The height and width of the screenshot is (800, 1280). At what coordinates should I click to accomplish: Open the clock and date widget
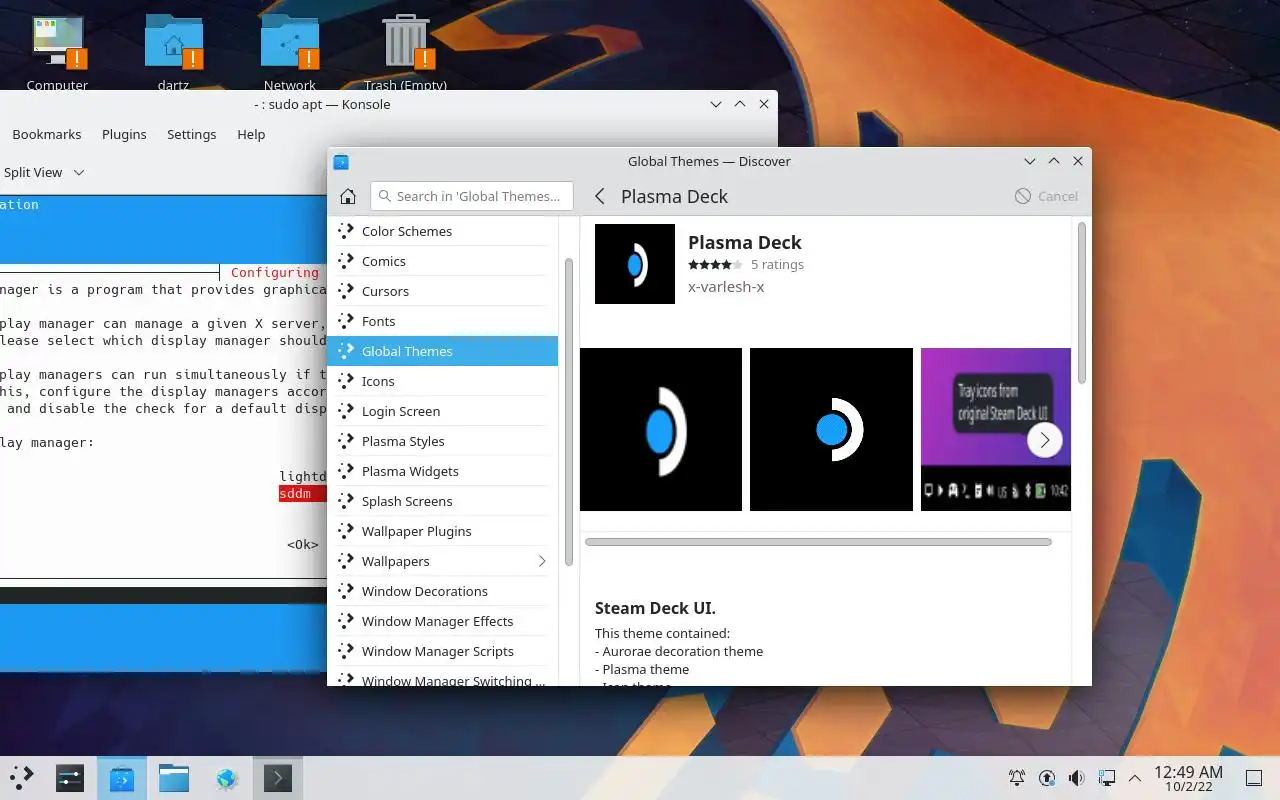pos(1188,778)
